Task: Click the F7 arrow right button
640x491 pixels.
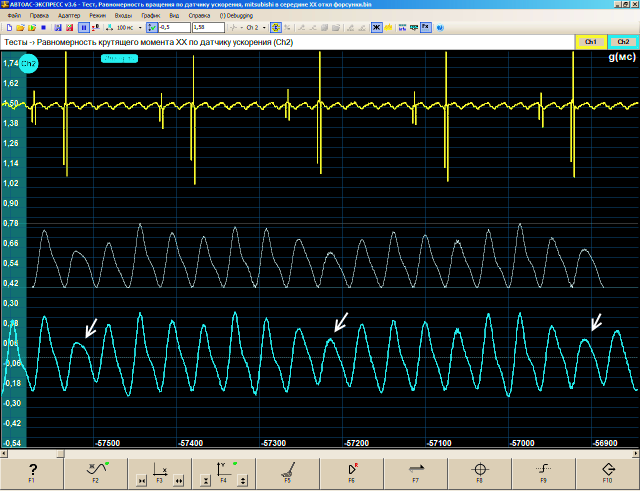Action: (x=415, y=470)
